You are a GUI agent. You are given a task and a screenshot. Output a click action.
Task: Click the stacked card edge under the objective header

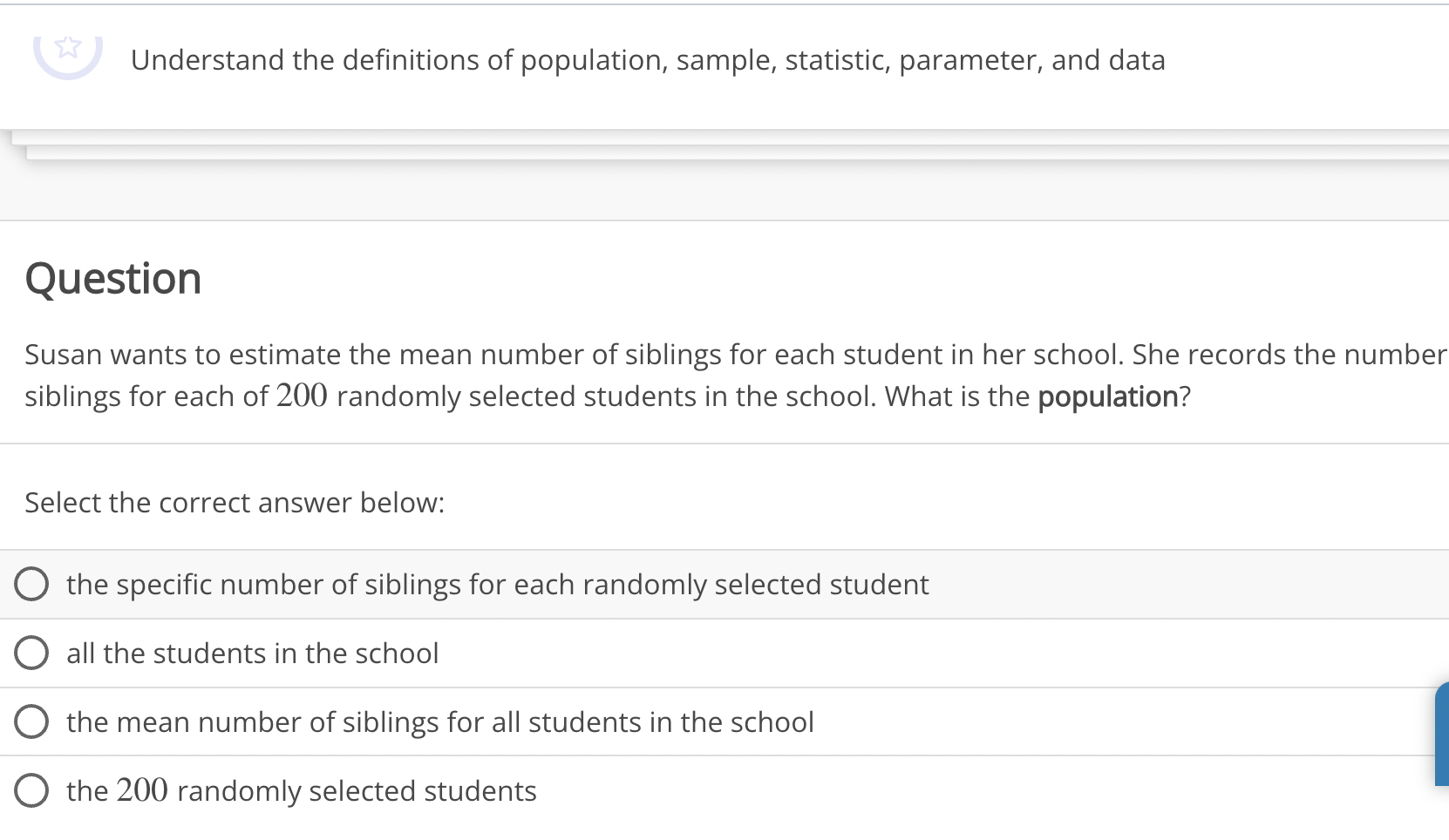point(737,152)
